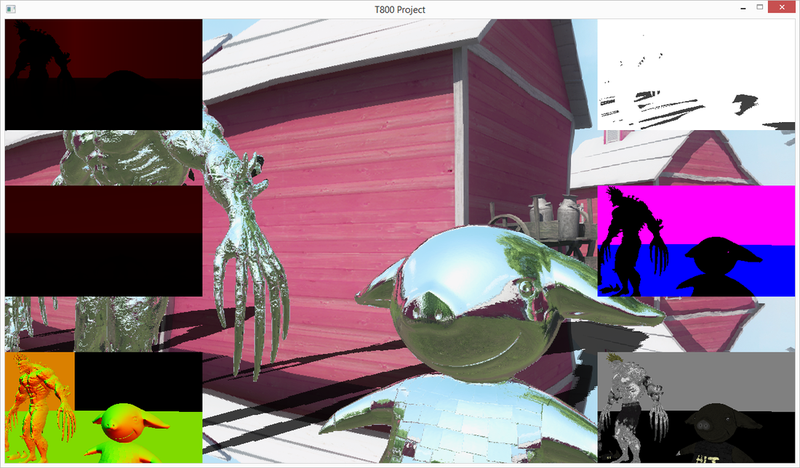Select the grayscale specular buffer thumbnail
The height and width of the screenshot is (468, 800).
pyautogui.click(x=696, y=407)
